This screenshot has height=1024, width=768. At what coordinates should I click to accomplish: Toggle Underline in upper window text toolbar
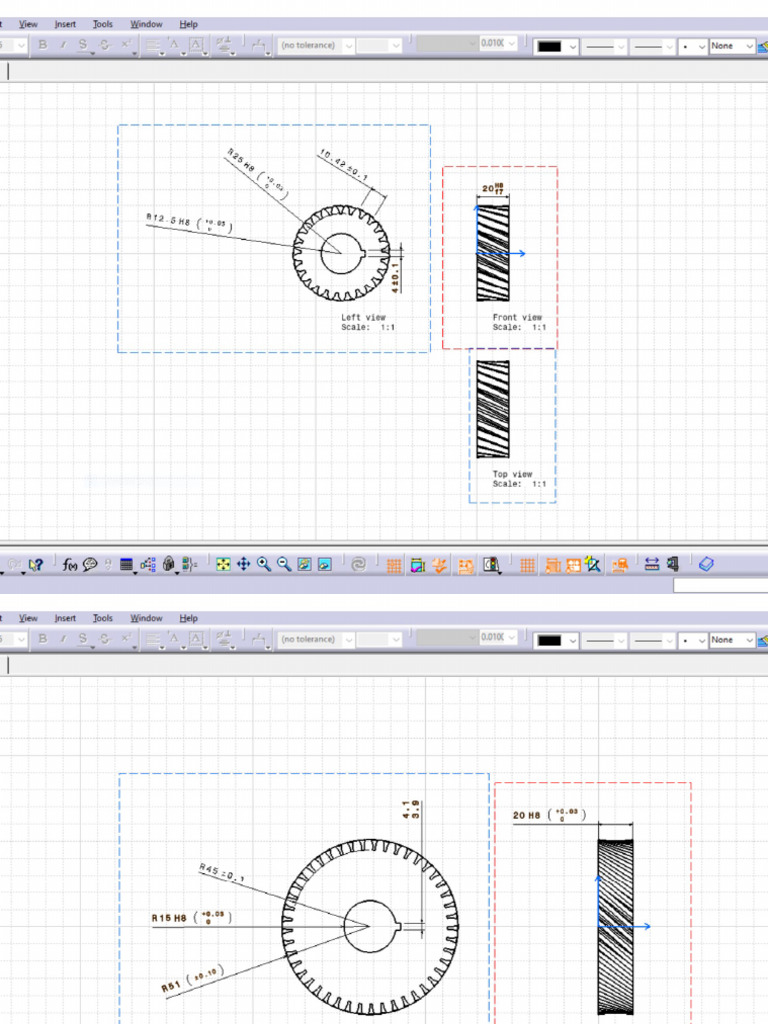83,45
